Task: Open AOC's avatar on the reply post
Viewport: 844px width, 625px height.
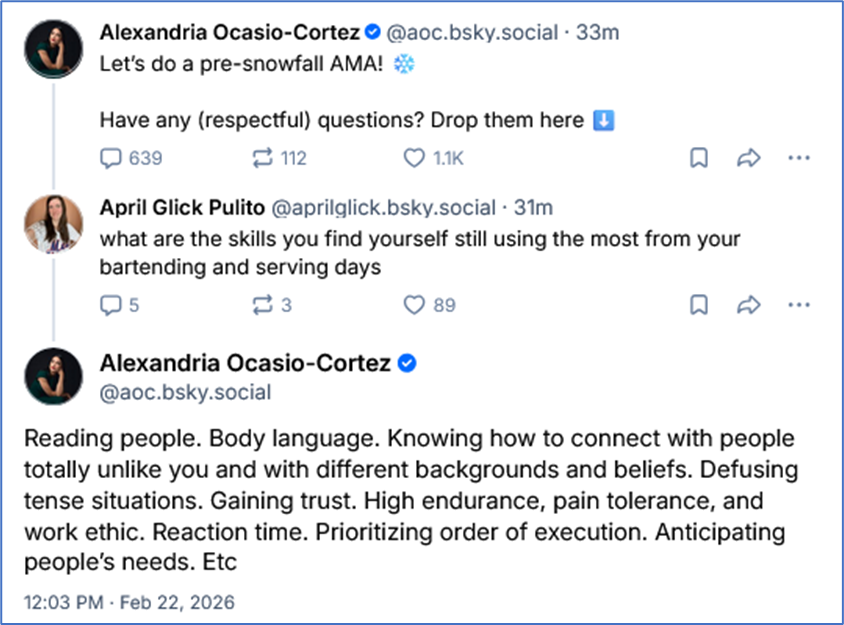Action: 54,375
